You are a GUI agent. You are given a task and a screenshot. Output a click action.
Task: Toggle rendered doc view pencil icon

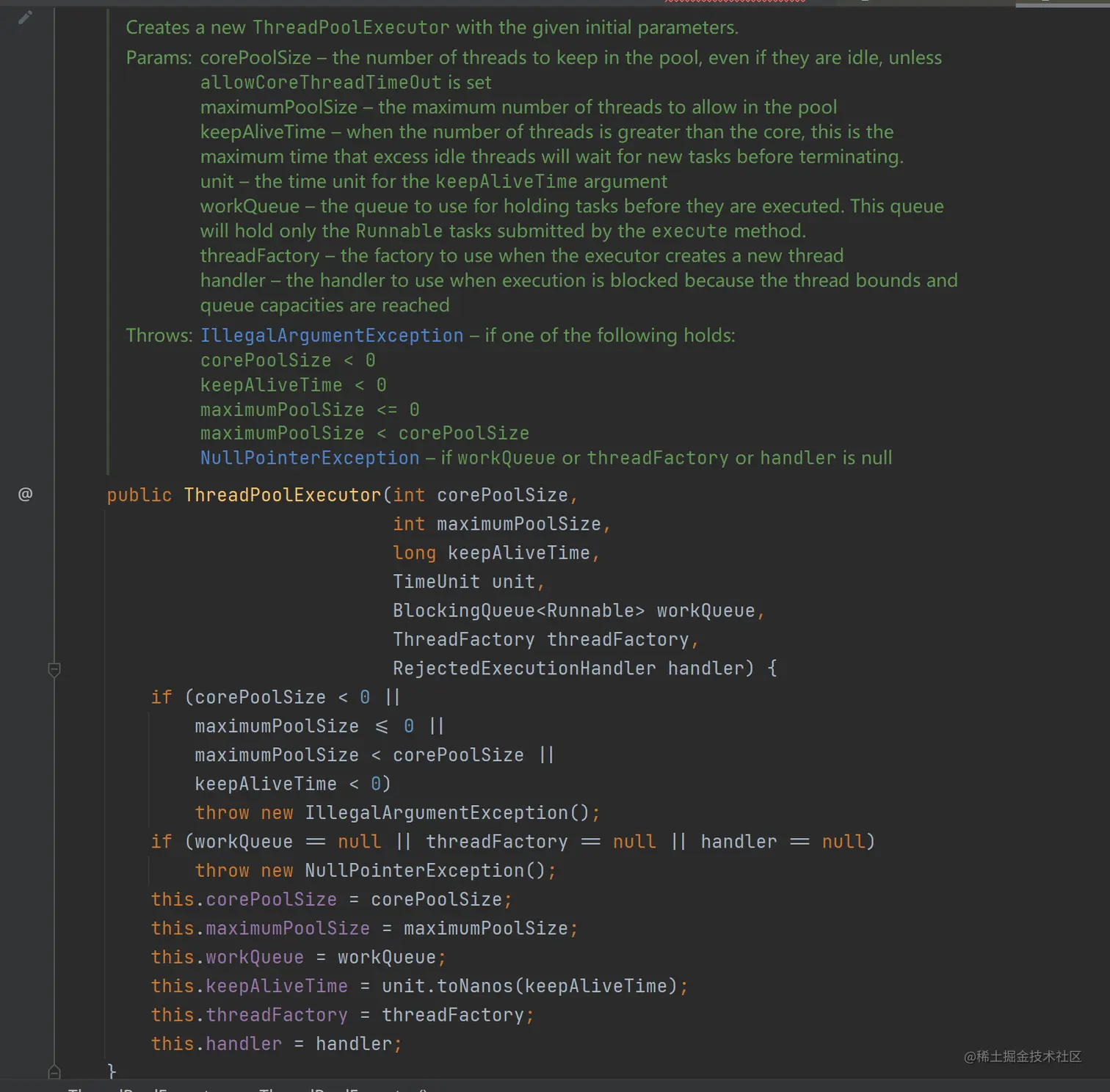(x=25, y=17)
